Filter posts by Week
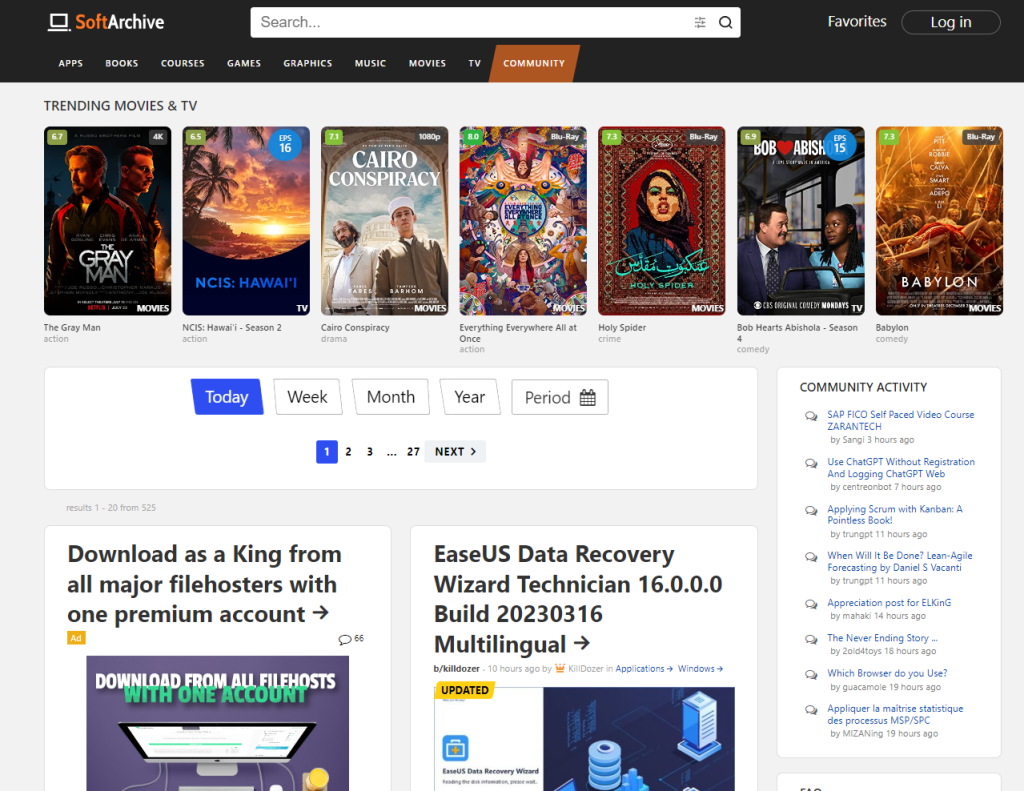1024x791 pixels. 307,396
